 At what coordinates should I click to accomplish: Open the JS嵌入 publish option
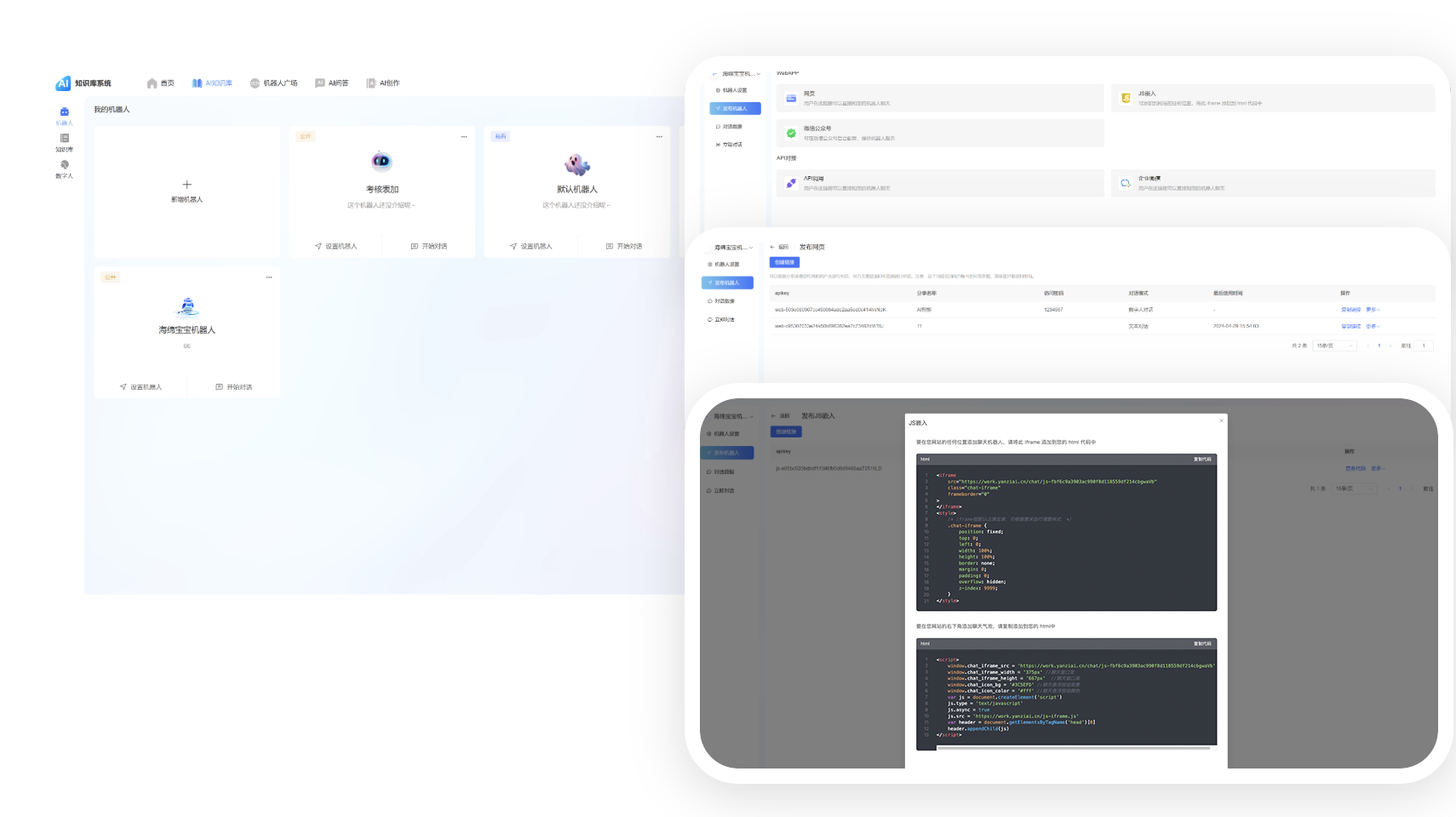(1273, 98)
